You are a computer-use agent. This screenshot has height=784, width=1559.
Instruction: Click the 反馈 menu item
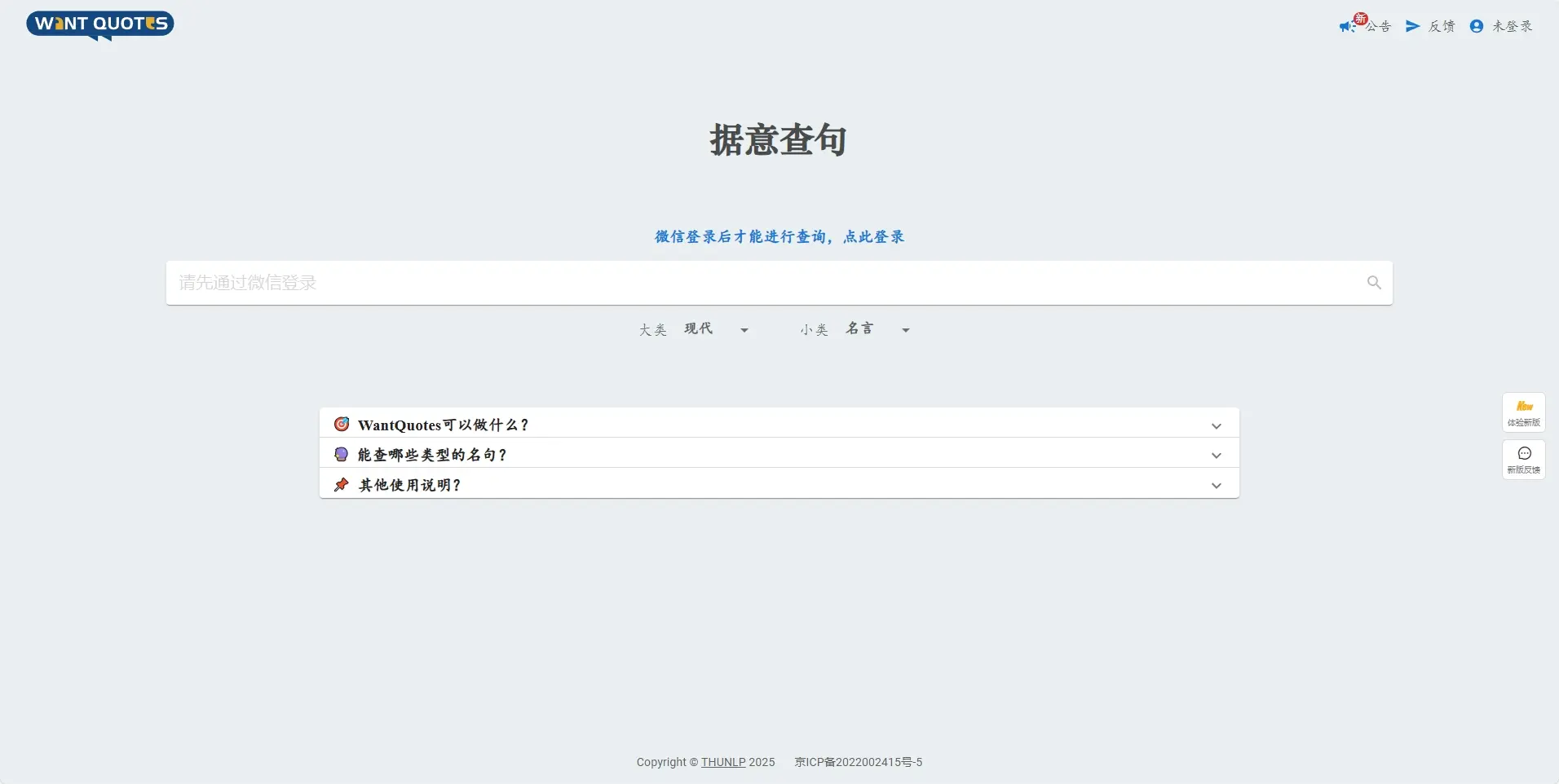(x=1442, y=27)
